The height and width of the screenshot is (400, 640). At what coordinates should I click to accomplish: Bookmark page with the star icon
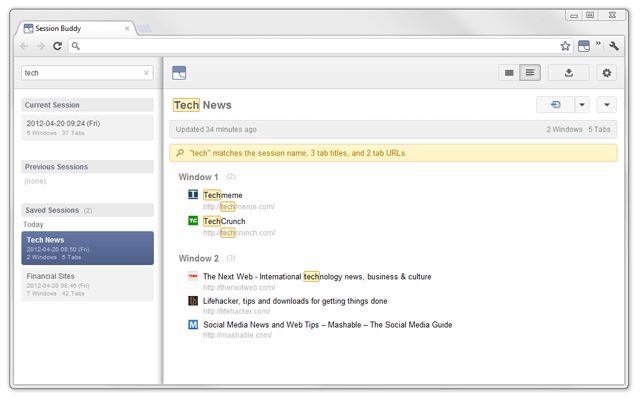click(x=565, y=46)
